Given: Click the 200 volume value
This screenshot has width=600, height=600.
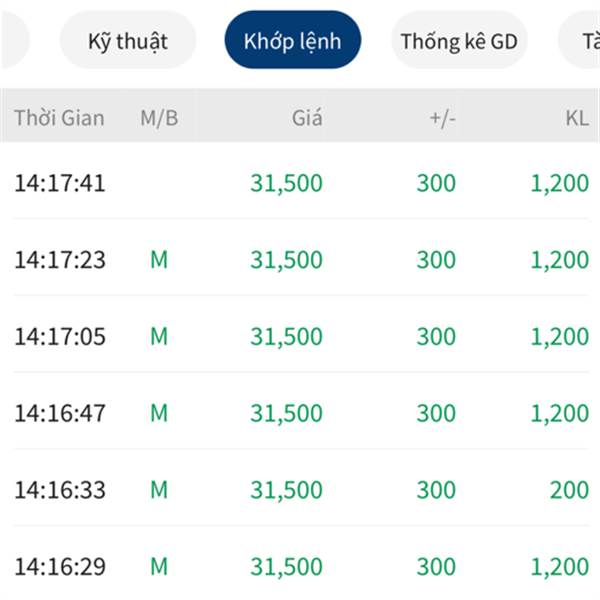Looking at the screenshot, I should 569,490.
